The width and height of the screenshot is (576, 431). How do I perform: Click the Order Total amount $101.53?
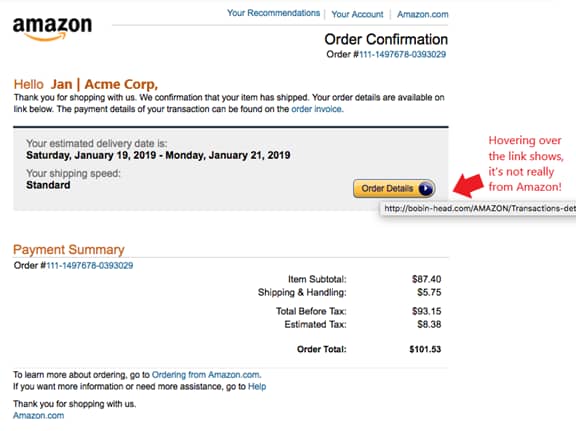425,349
